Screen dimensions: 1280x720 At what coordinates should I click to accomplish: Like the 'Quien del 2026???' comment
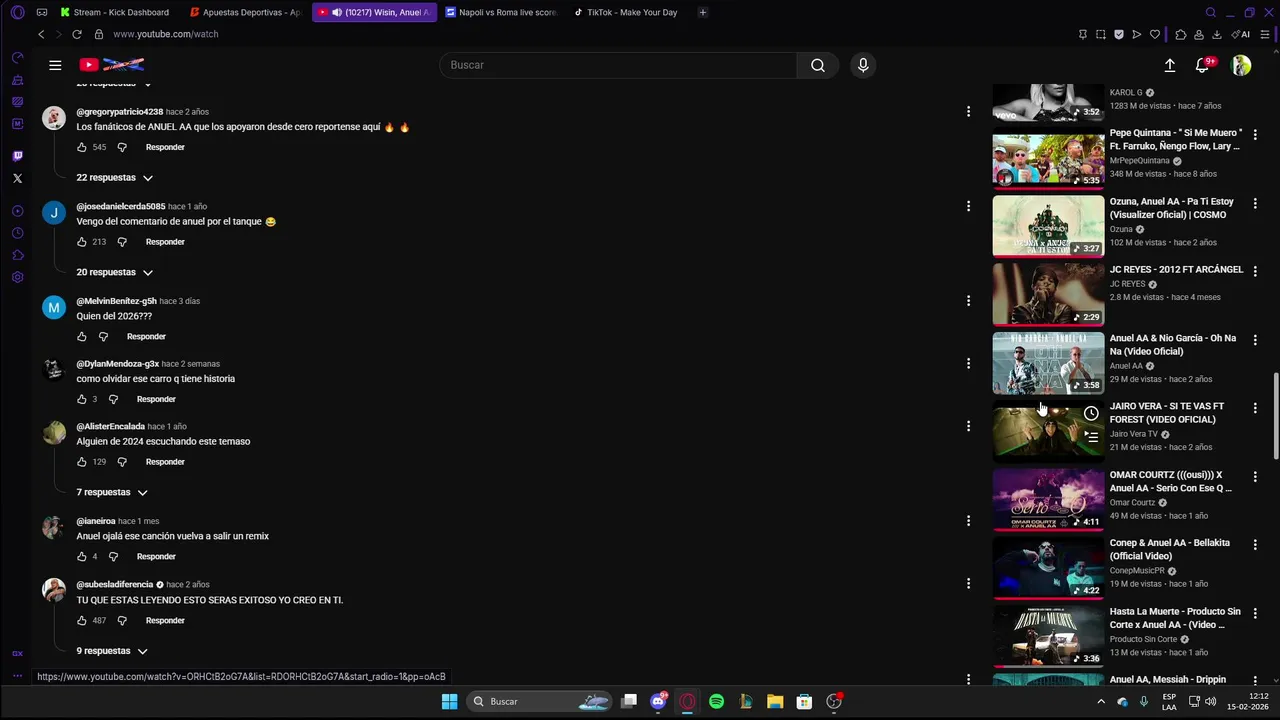coord(82,337)
